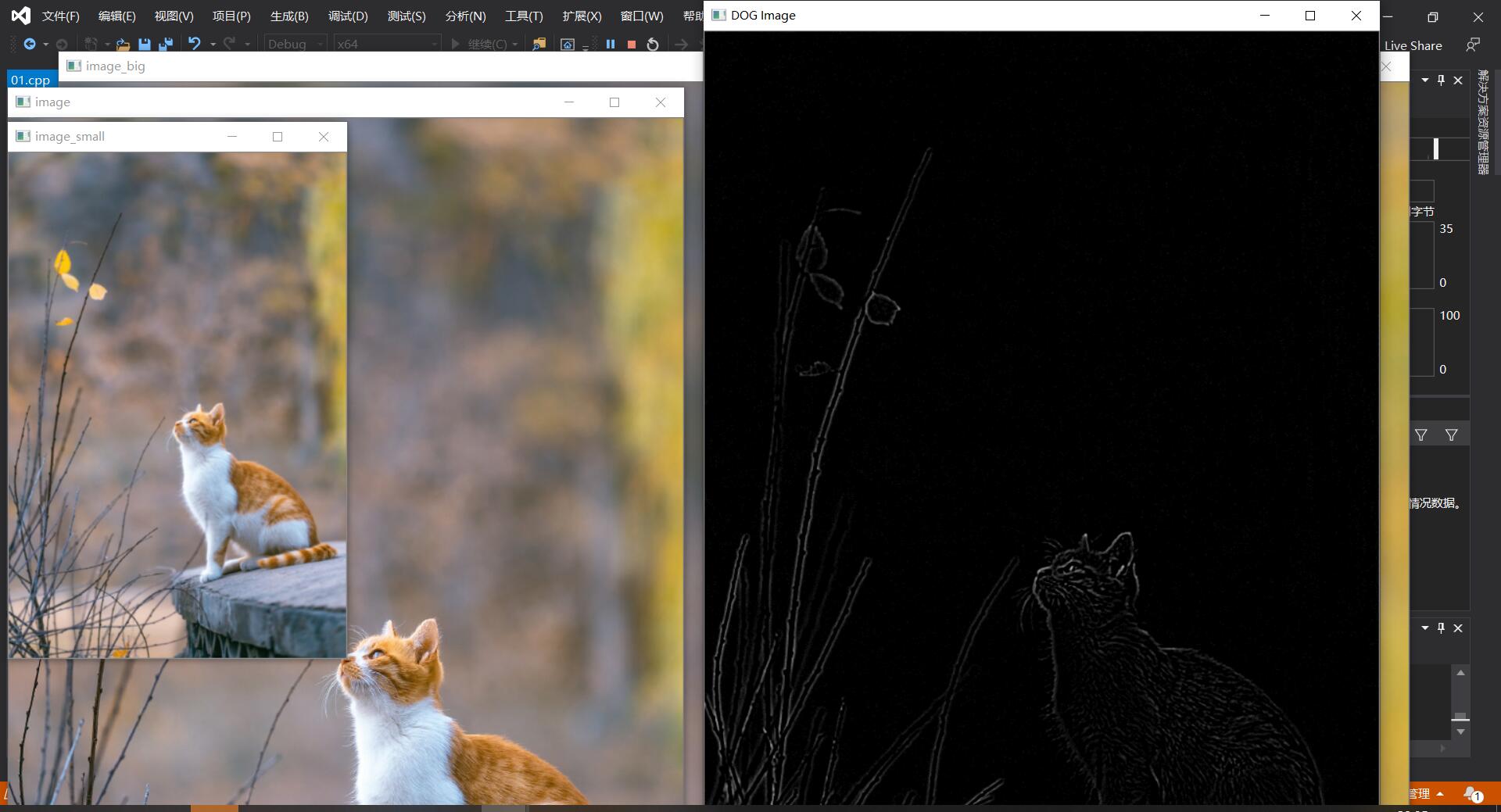Viewport: 1501px width, 812px height.
Task: Expand the navigate backward history dropdown
Action: 45,44
